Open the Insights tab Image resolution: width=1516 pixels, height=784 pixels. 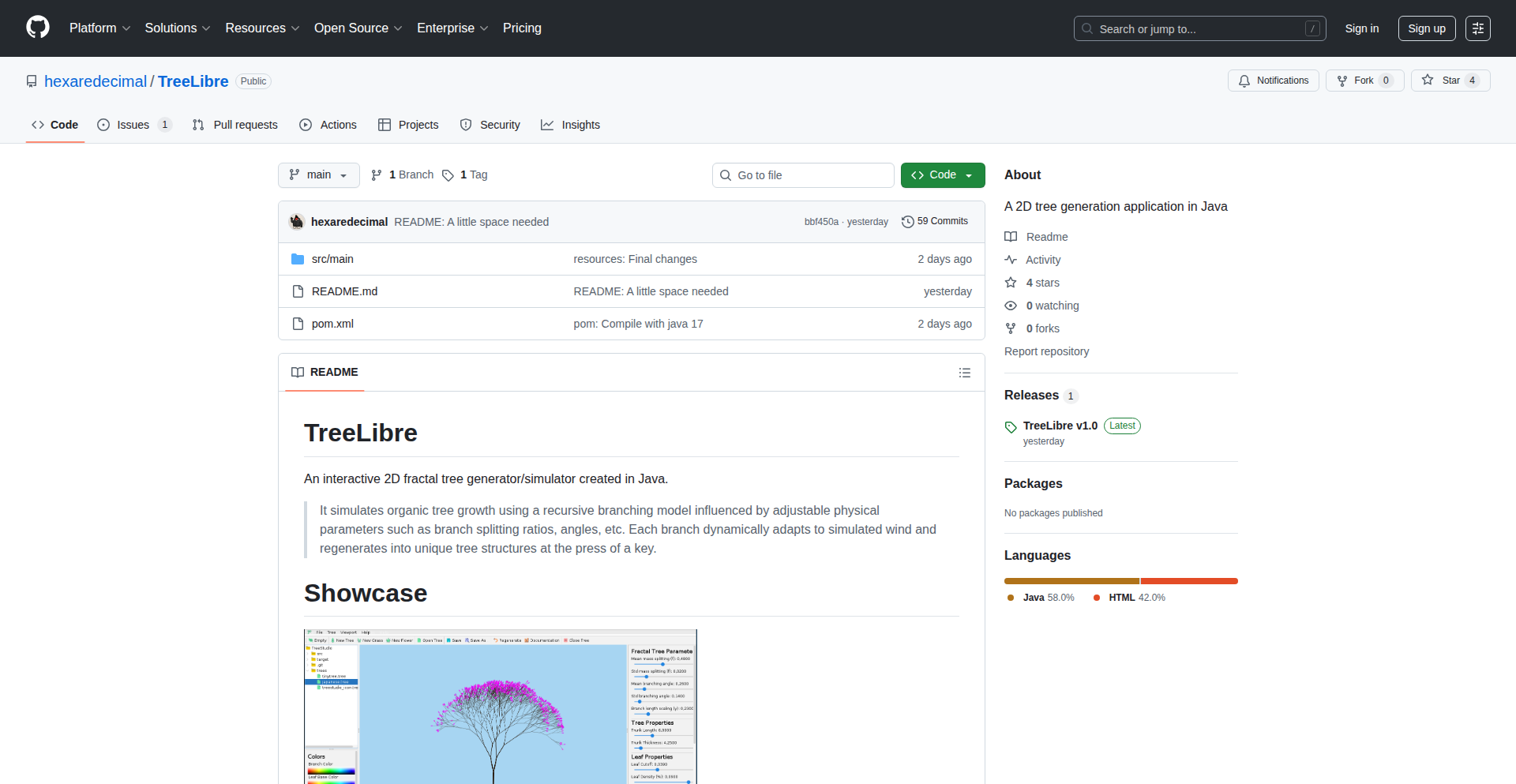(571, 125)
